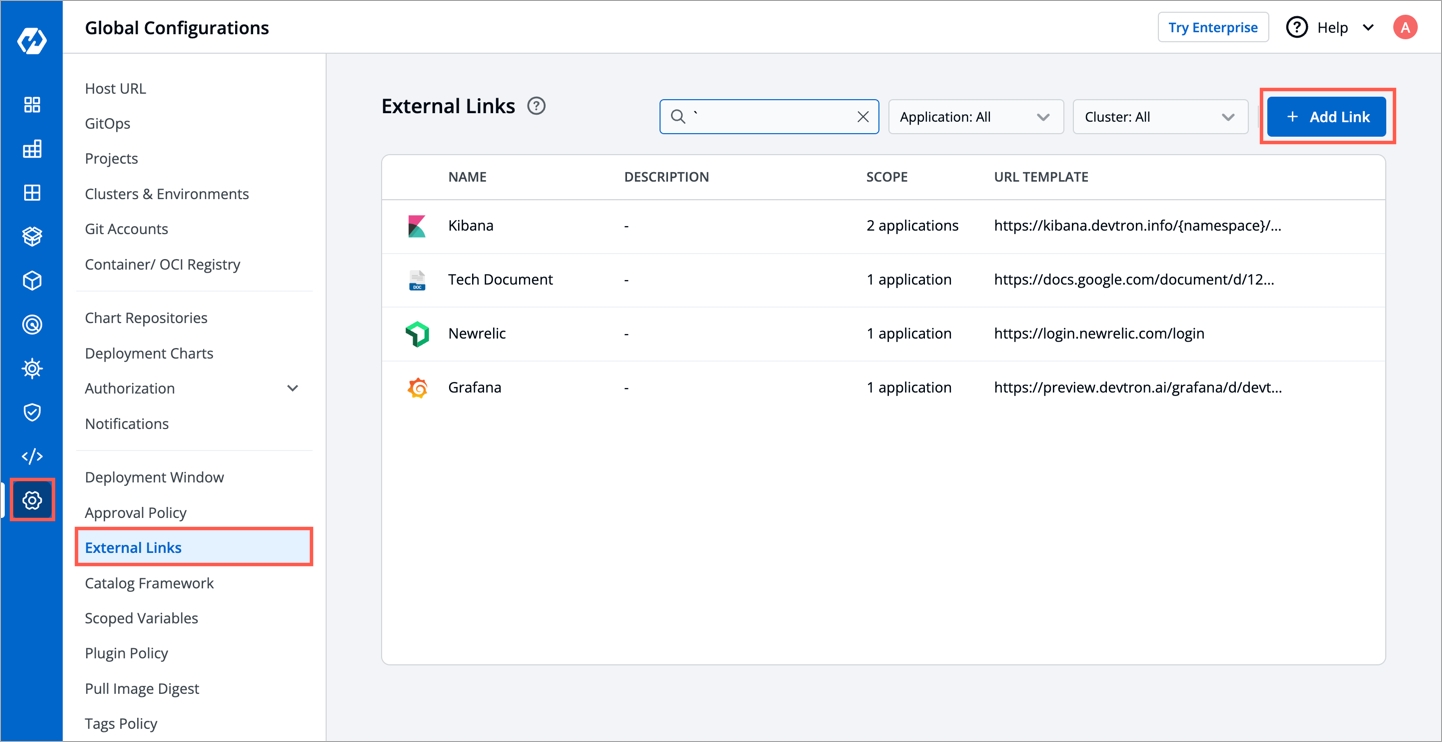Click the help icon beside External Links
The image size is (1442, 742).
click(537, 106)
